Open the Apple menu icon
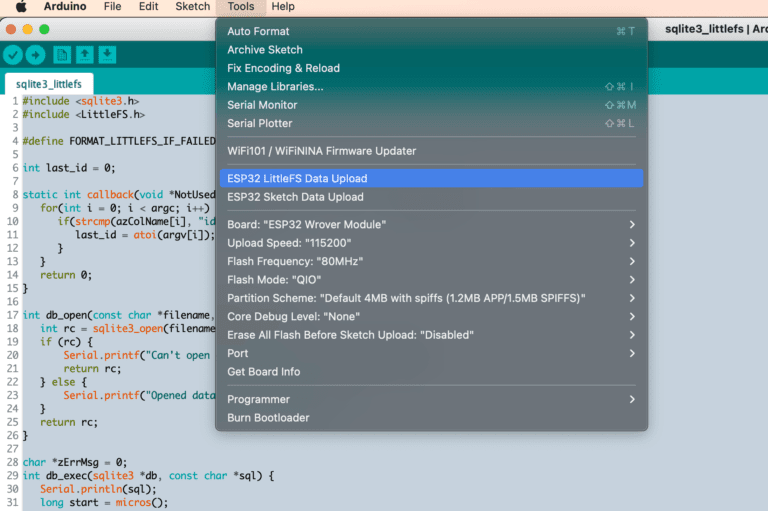The width and height of the screenshot is (768, 511). (x=20, y=7)
